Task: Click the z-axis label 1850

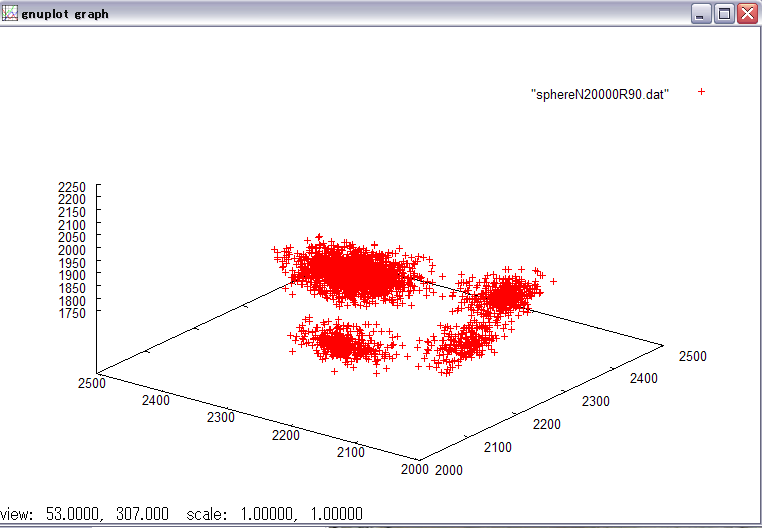Action: pos(71,288)
